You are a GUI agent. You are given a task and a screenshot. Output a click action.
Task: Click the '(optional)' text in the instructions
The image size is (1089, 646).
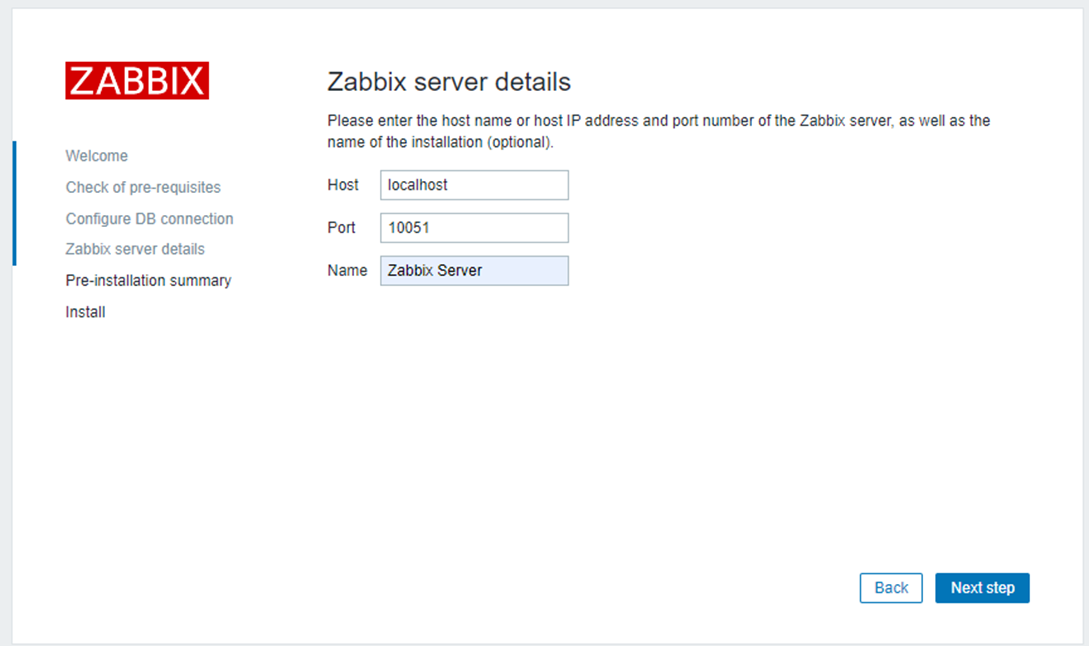pyautogui.click(x=517, y=142)
